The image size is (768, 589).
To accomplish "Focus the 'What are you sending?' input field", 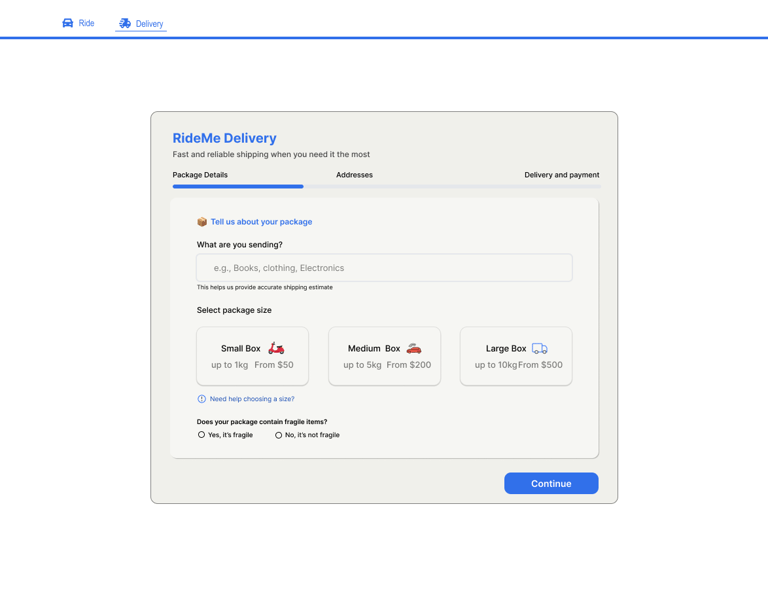I will [x=384, y=267].
